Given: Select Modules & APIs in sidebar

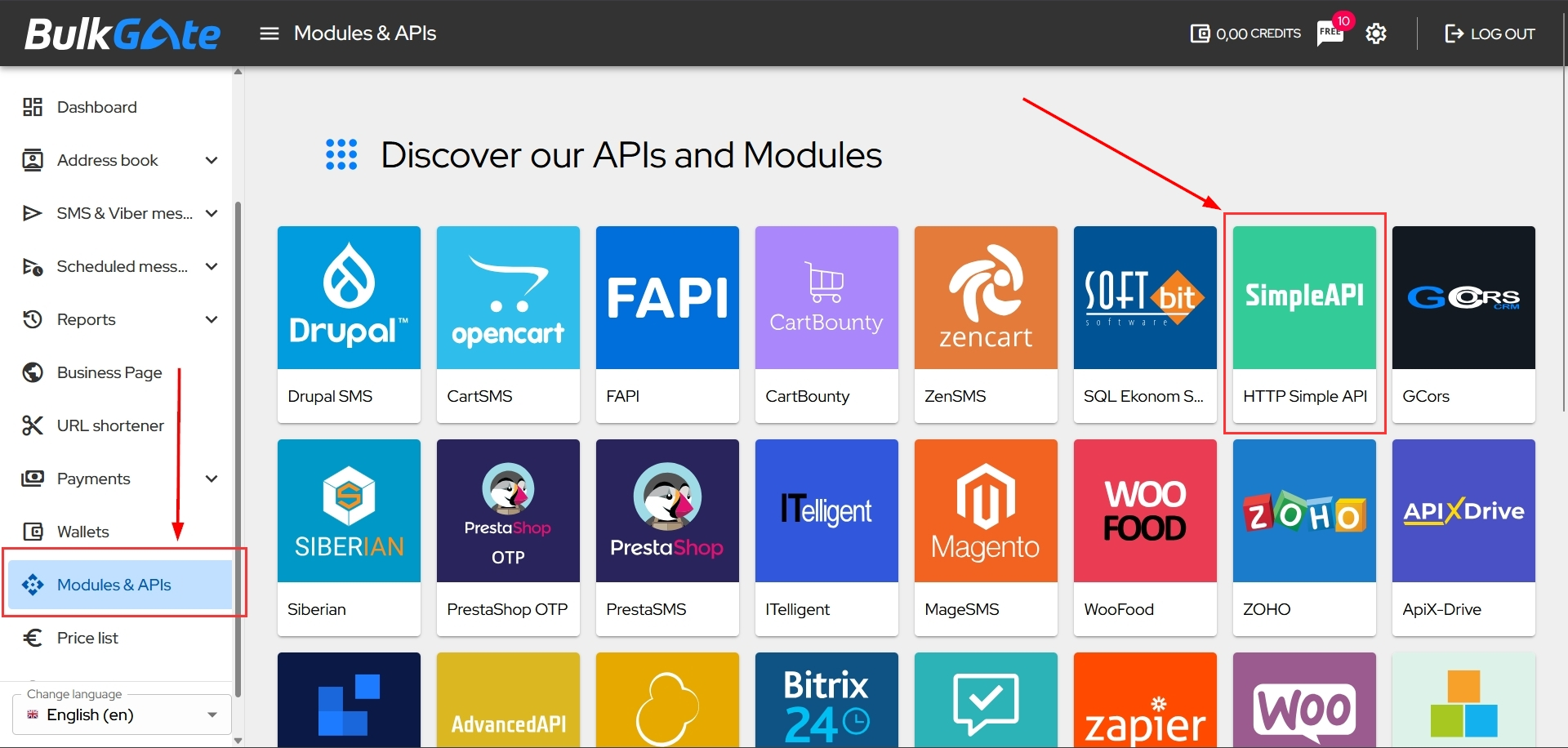Looking at the screenshot, I should tap(114, 585).
